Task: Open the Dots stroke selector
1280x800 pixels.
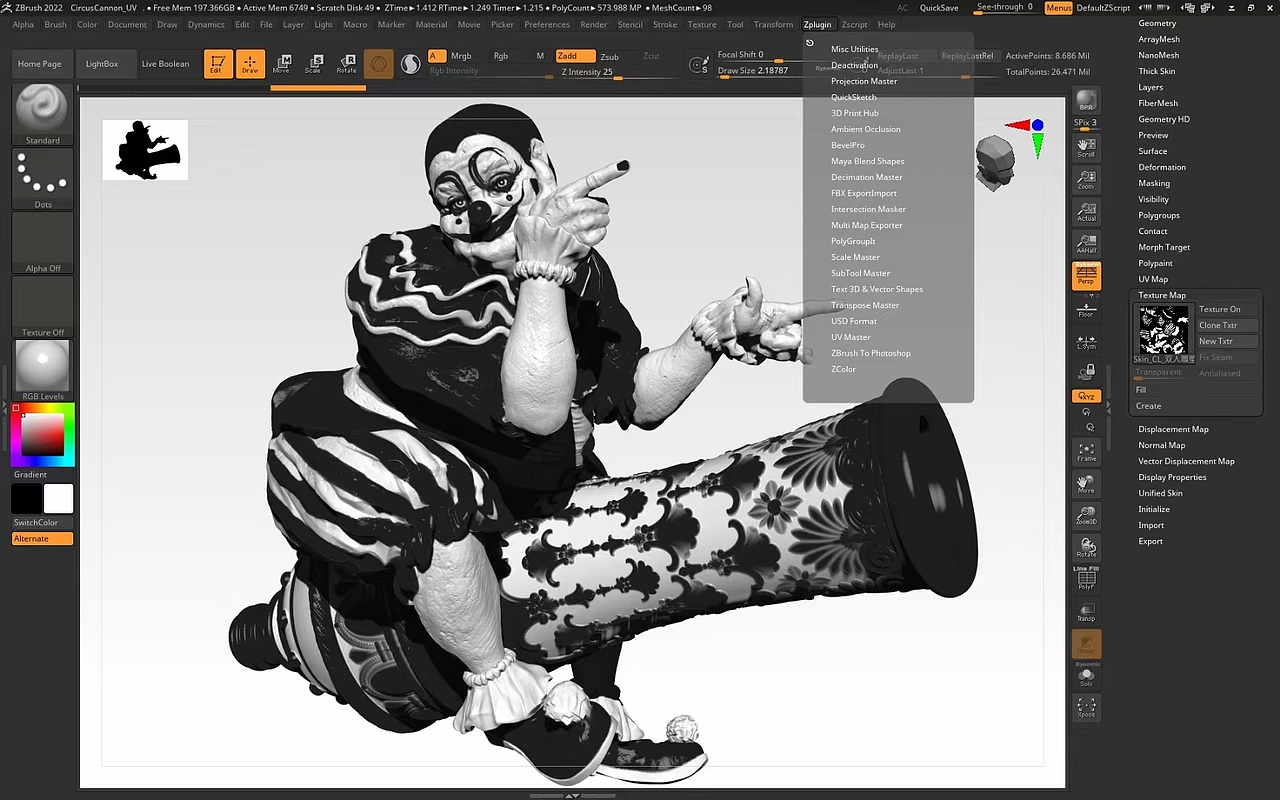Action: pyautogui.click(x=43, y=178)
